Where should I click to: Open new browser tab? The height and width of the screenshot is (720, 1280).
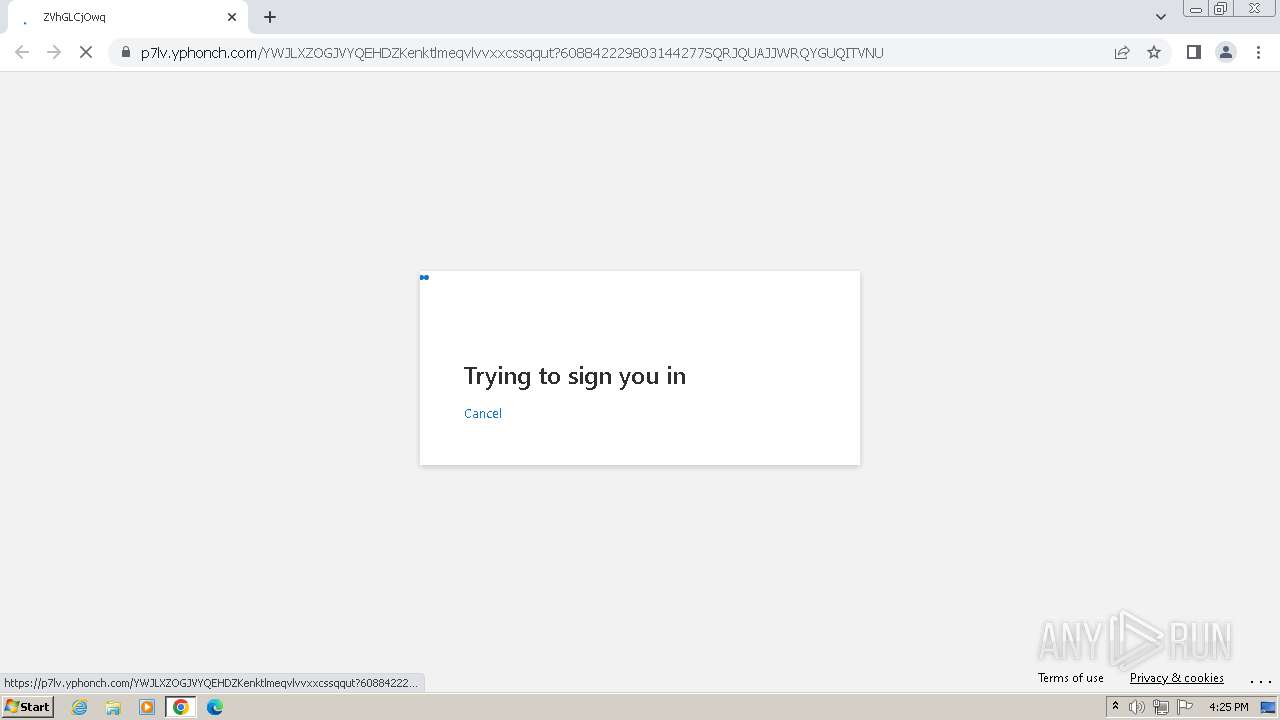coord(270,17)
